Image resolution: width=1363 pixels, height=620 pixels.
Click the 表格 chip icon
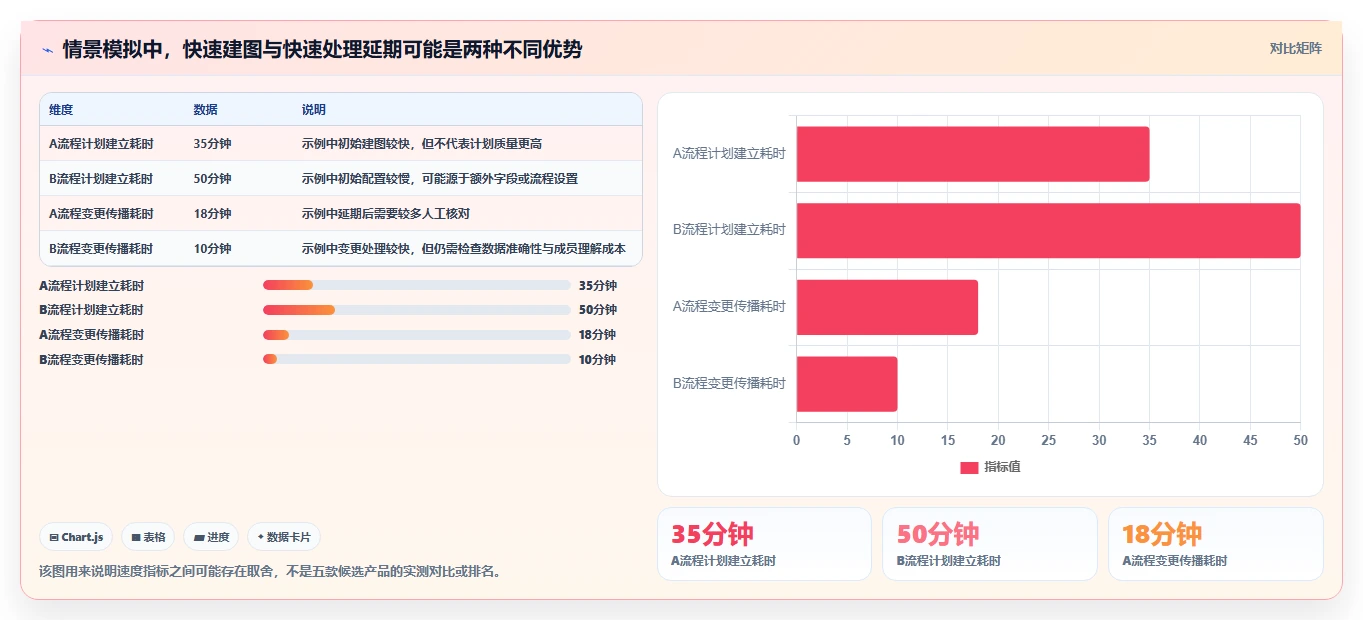point(136,538)
